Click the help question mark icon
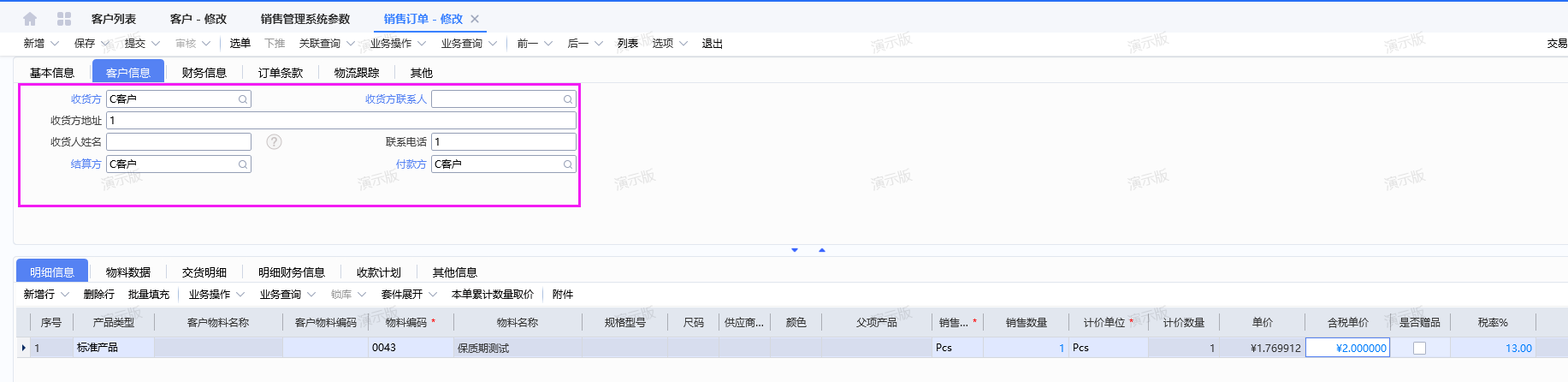Viewport: 1568px width, 382px height. click(x=274, y=142)
